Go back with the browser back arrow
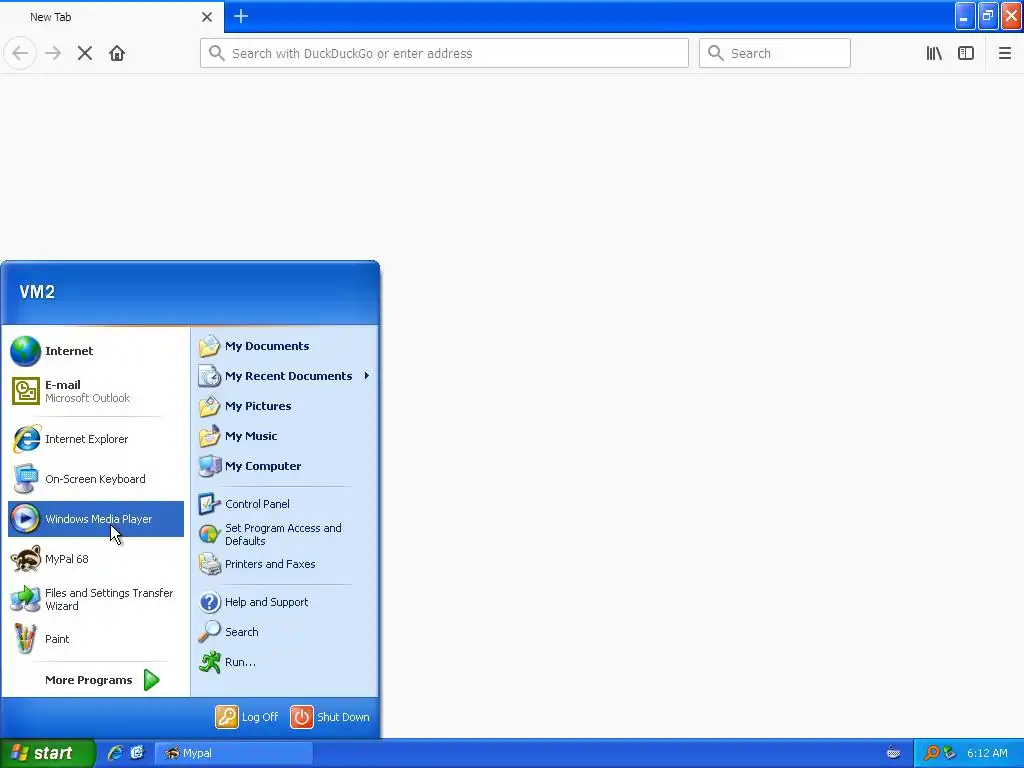Screen dimensions: 1024x768 [20, 53]
